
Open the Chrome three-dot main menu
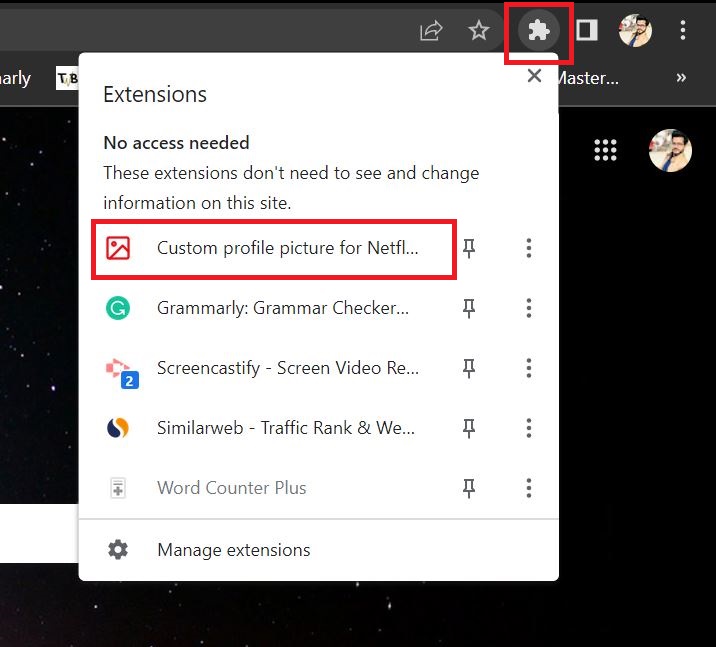[x=683, y=31]
